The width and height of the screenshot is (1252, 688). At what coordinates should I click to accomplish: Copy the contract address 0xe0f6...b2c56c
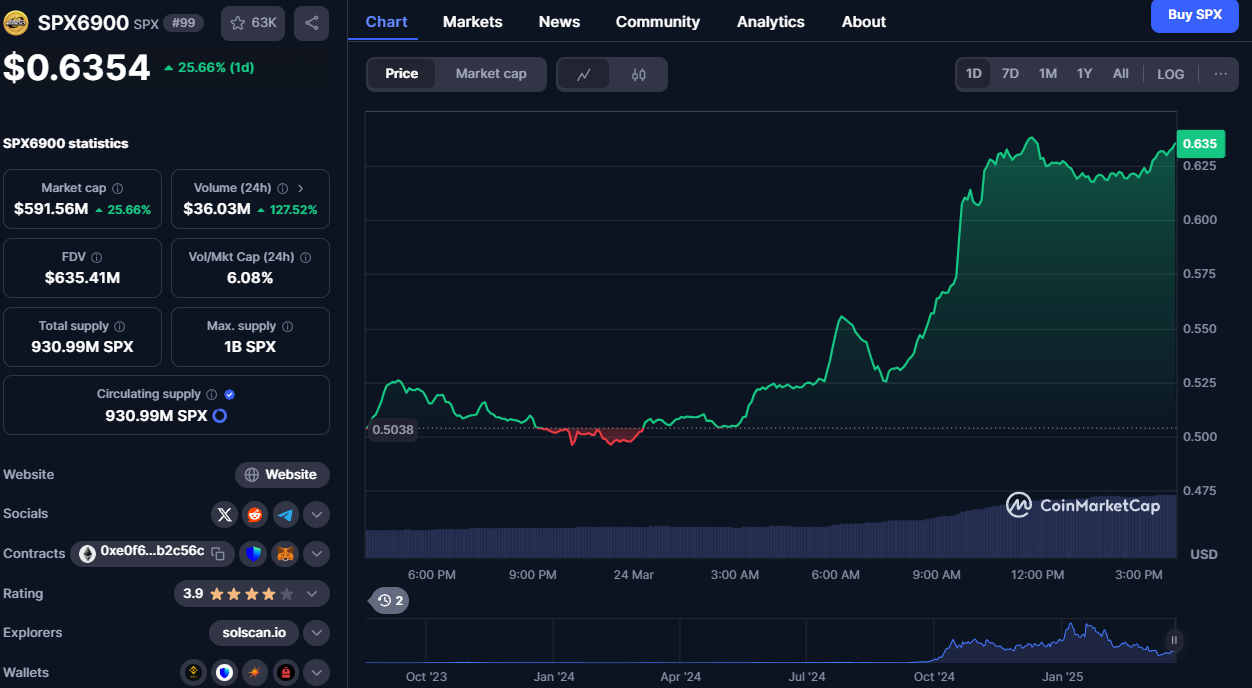[218, 553]
